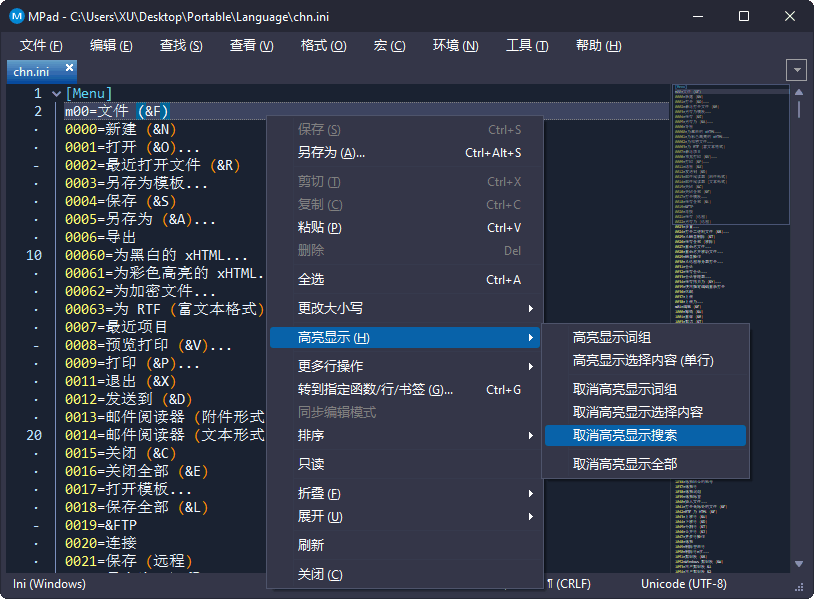
Task: Open the 文件 (F) menu
Action: tap(41, 46)
